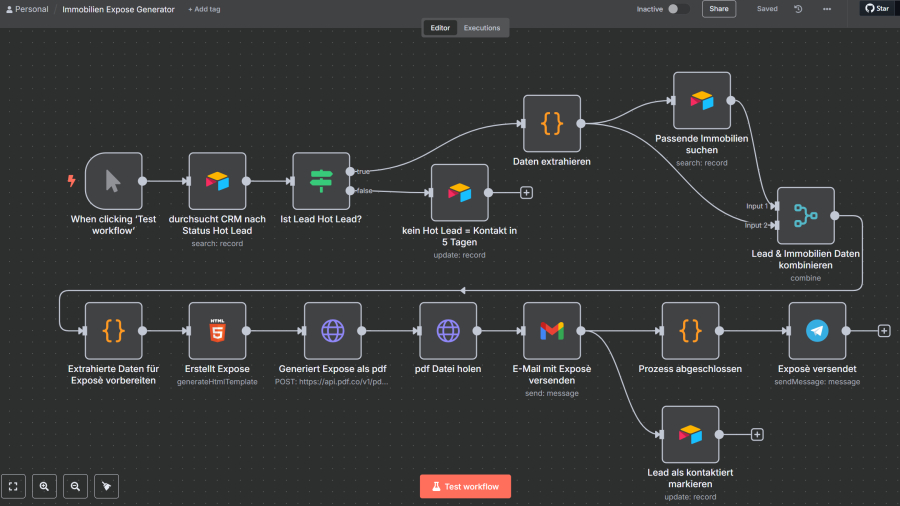Toggle the Inactive workflow switch
Viewport: 900px width, 506px height.
click(x=678, y=9)
